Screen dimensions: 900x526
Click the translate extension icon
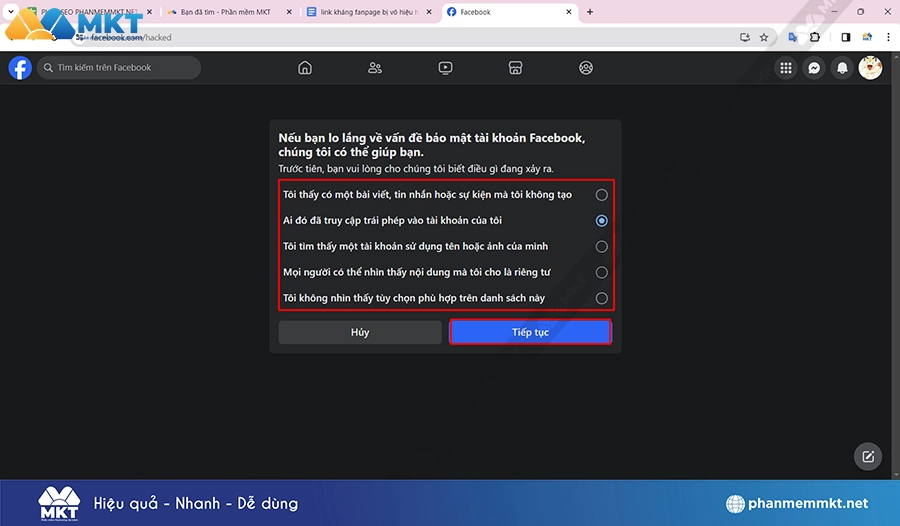tap(793, 37)
